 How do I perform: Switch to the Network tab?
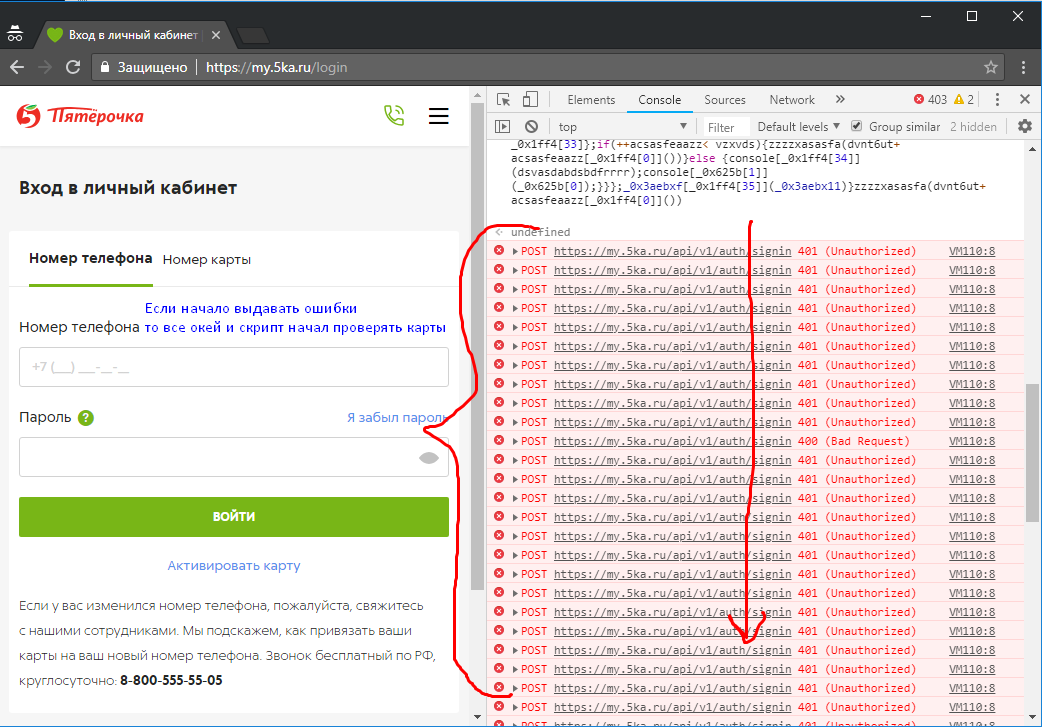click(791, 100)
